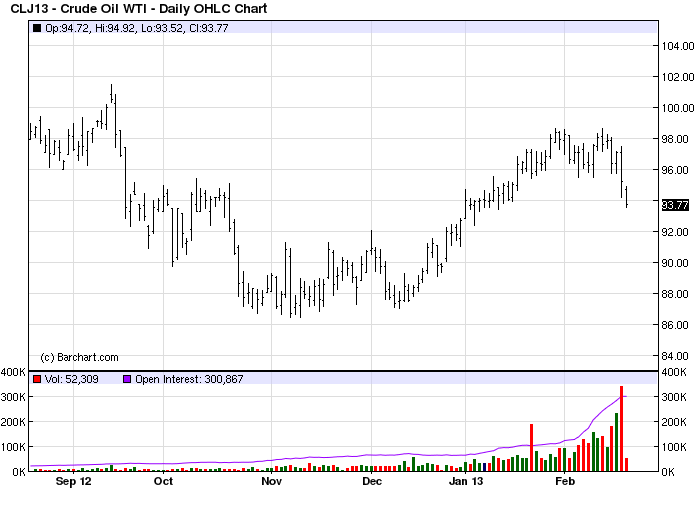Click the 'Op:94.72' open value text
700x512 pixels.
(x=67, y=28)
